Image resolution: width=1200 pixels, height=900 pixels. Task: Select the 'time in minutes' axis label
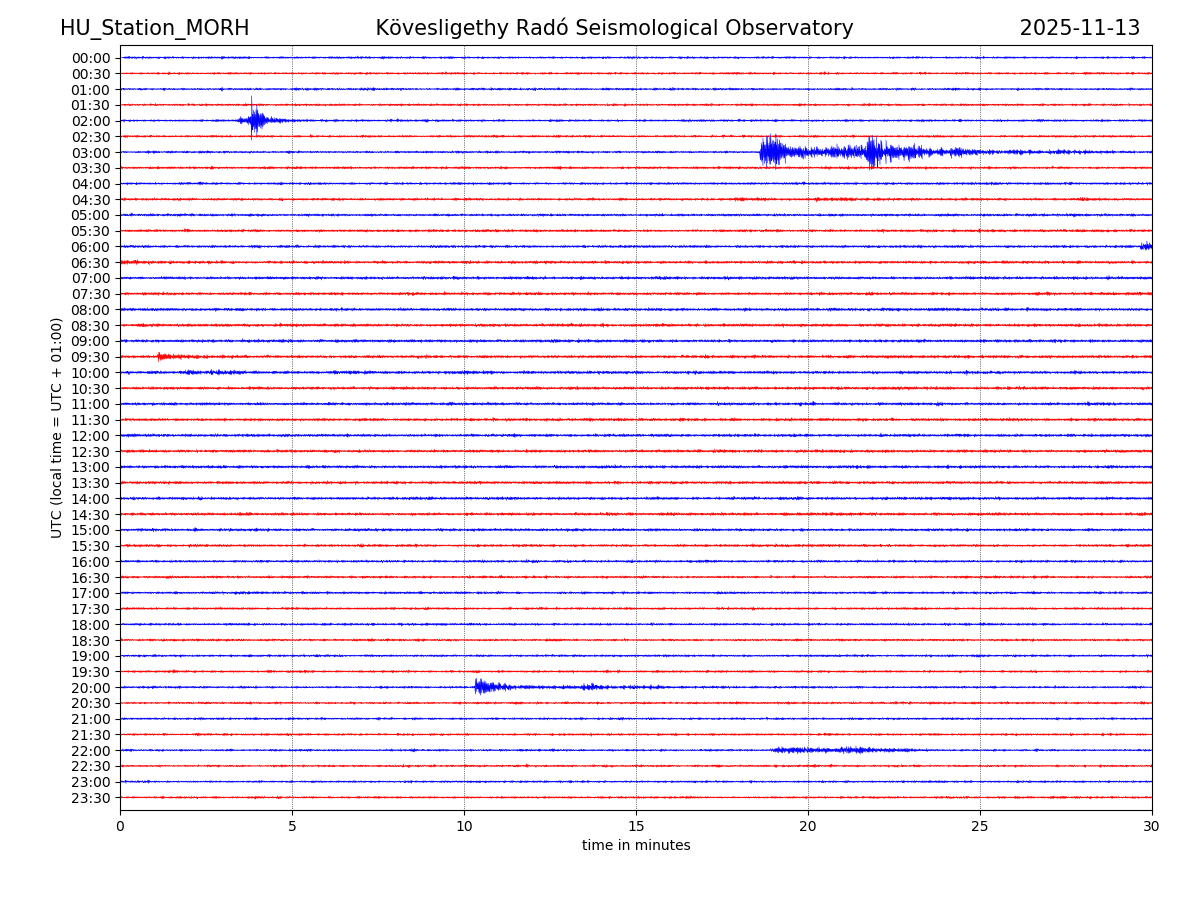(x=636, y=846)
